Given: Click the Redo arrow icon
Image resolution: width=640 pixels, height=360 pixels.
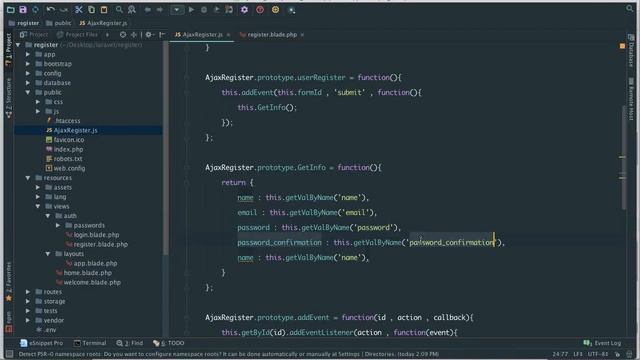Looking at the screenshot, I should [x=64, y=9].
